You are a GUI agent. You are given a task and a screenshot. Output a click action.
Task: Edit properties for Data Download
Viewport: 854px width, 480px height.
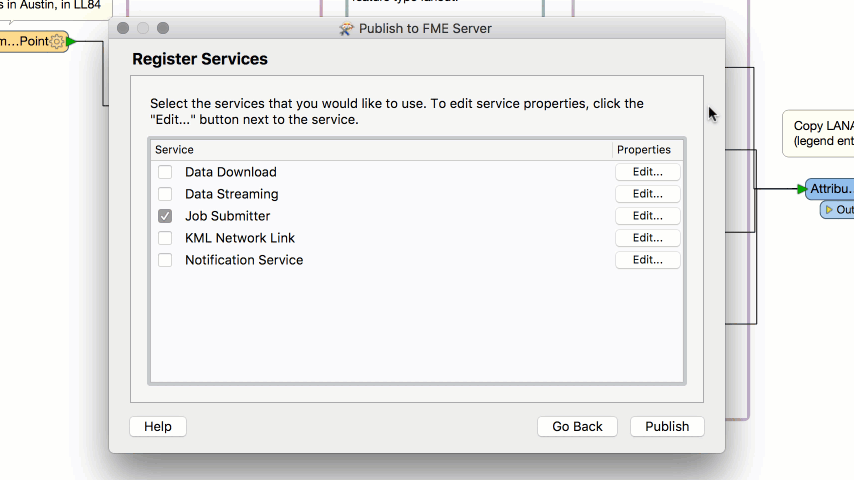(x=648, y=172)
